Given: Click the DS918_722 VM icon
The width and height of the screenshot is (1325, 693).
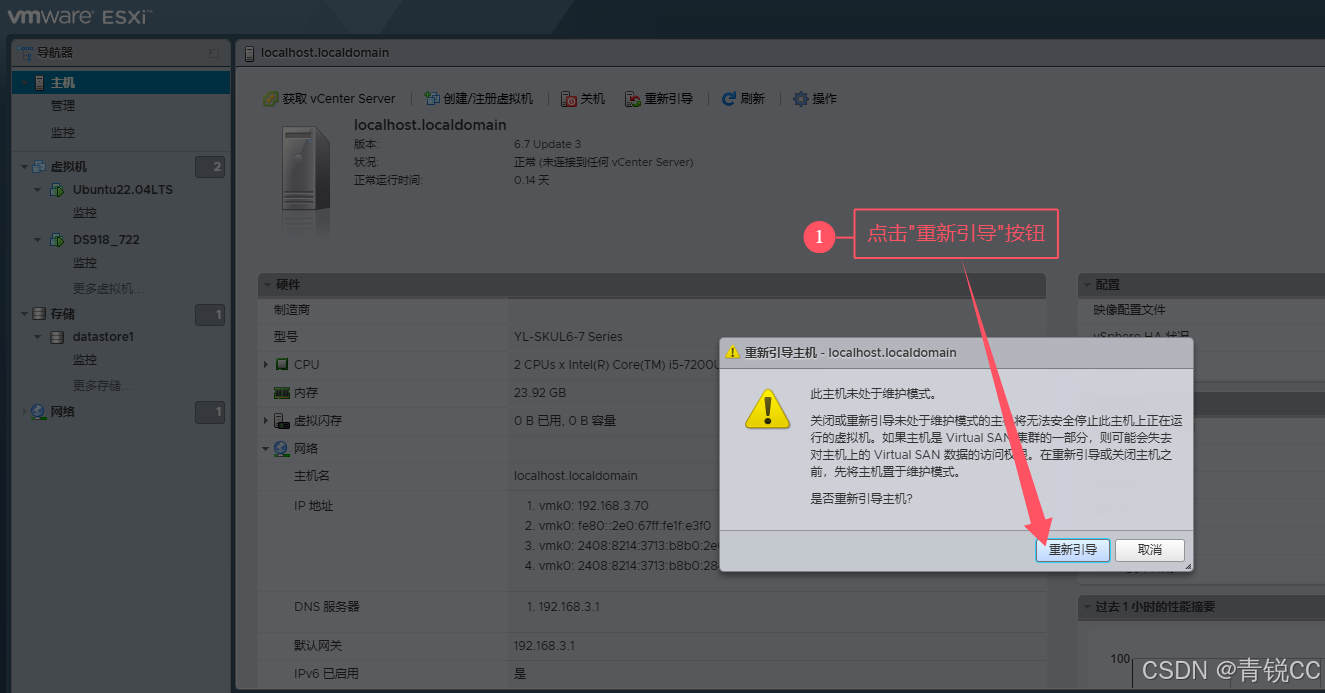Looking at the screenshot, I should point(57,240).
